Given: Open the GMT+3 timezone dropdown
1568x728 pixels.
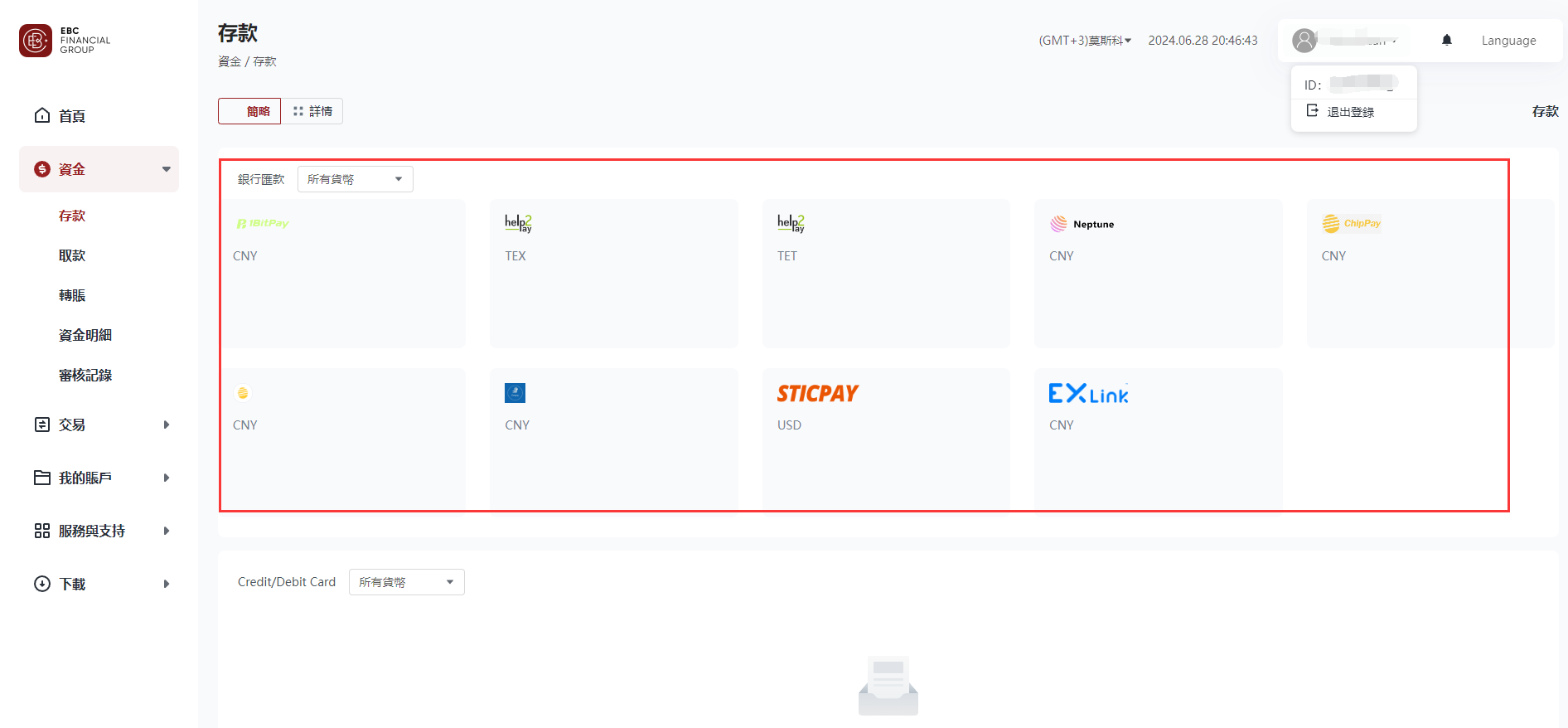Looking at the screenshot, I should click(x=1085, y=41).
